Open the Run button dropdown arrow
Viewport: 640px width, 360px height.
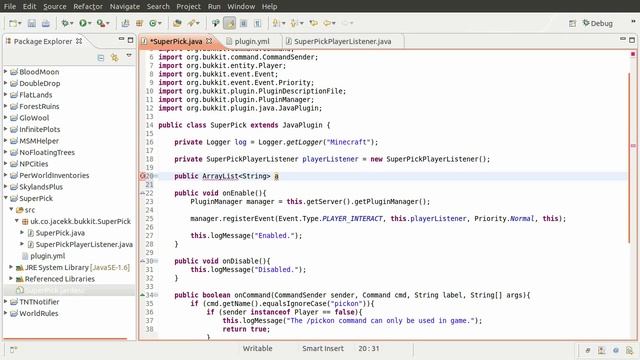[90, 24]
